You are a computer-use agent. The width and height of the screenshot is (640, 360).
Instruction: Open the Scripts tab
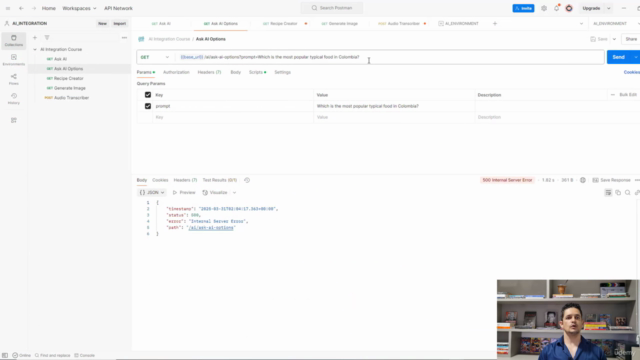click(257, 72)
